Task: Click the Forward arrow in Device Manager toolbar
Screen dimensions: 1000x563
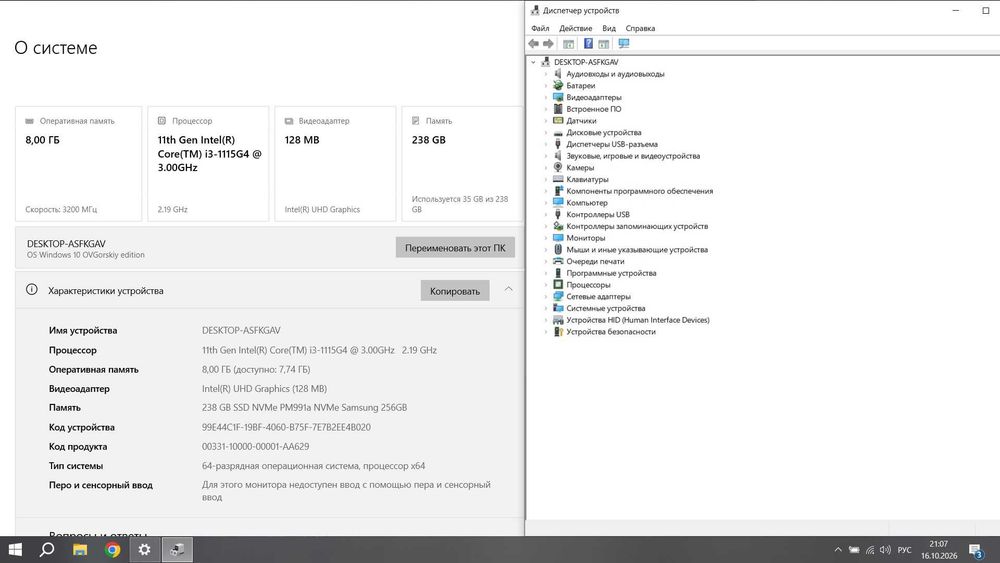Action: click(548, 43)
